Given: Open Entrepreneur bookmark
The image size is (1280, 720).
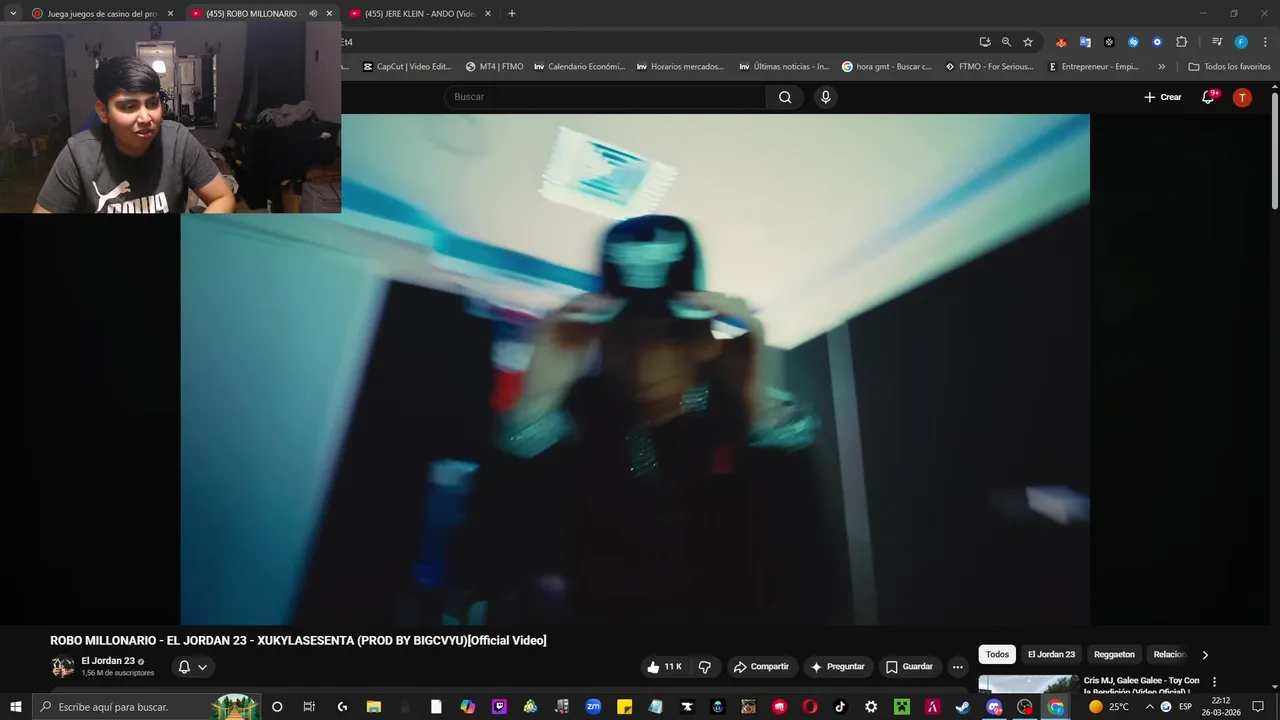Looking at the screenshot, I should [1093, 67].
